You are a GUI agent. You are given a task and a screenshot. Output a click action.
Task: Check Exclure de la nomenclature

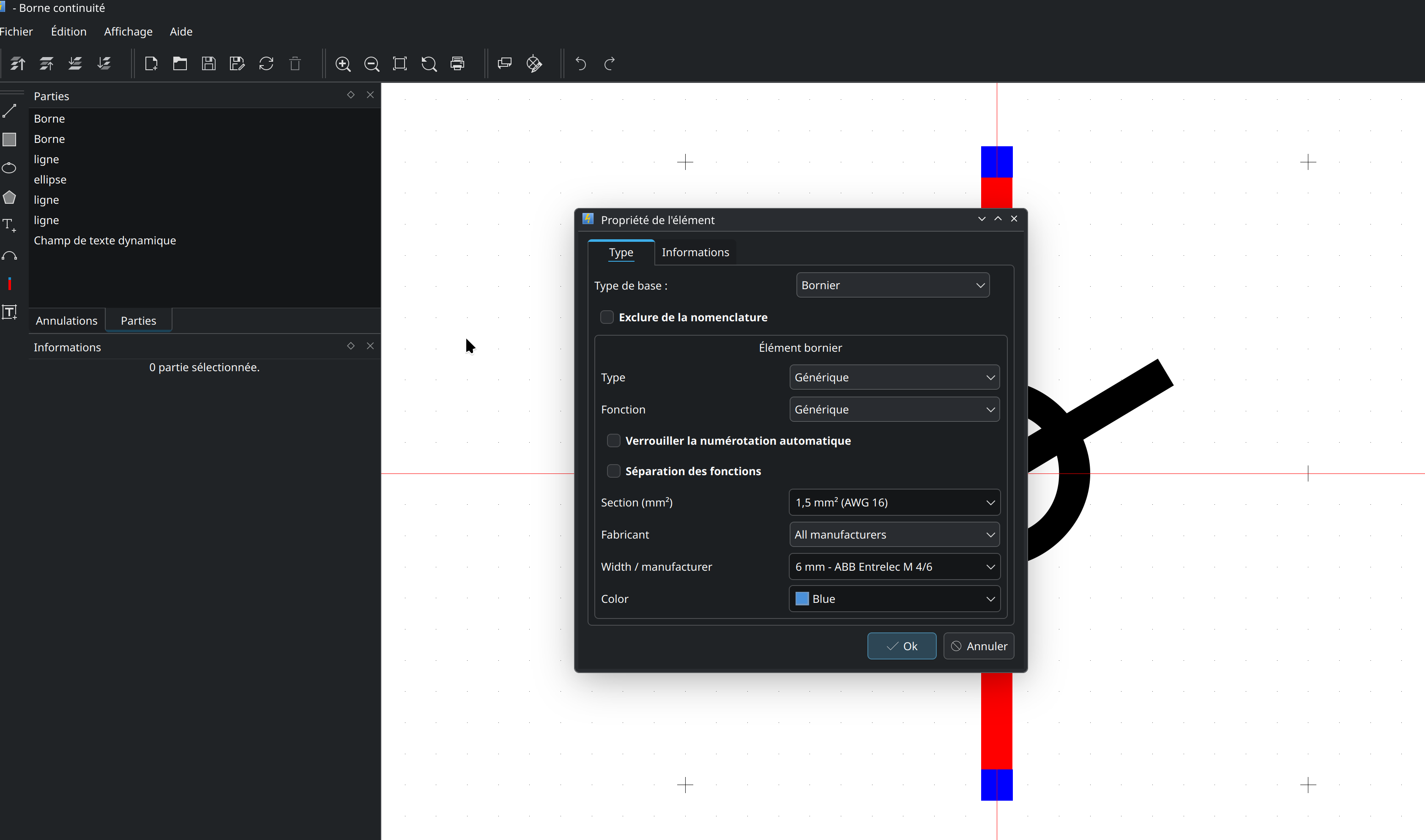coord(607,317)
